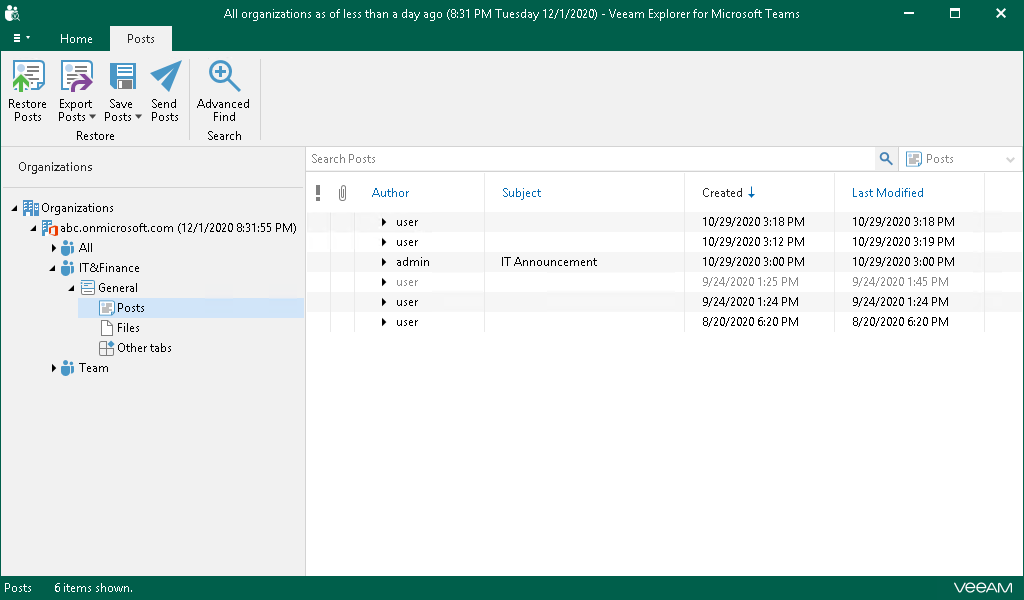Select Other tabs in the tree
The width and height of the screenshot is (1024, 600).
pyautogui.click(x=143, y=348)
